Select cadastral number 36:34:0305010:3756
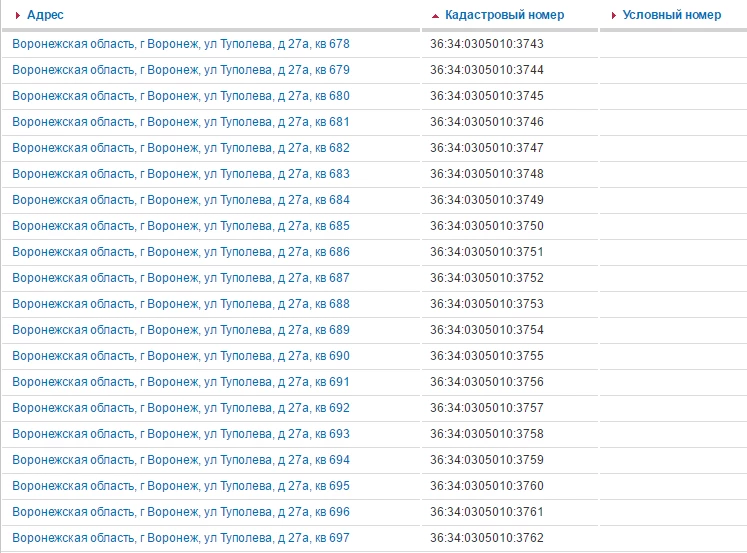747x553 pixels. pyautogui.click(x=487, y=382)
